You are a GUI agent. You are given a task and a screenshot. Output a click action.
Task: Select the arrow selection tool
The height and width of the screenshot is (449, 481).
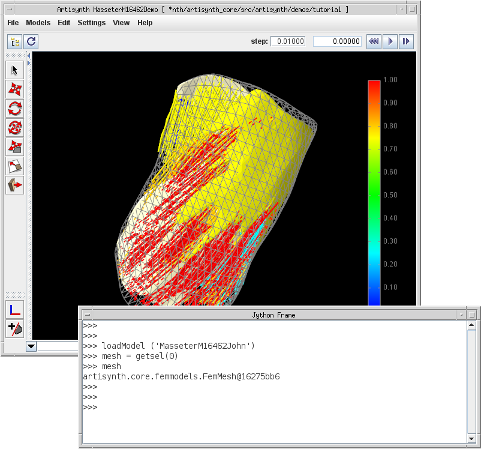(14, 70)
